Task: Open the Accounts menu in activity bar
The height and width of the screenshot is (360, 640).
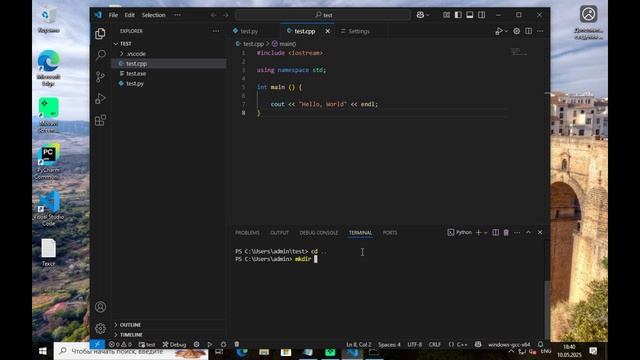Action: 100,307
